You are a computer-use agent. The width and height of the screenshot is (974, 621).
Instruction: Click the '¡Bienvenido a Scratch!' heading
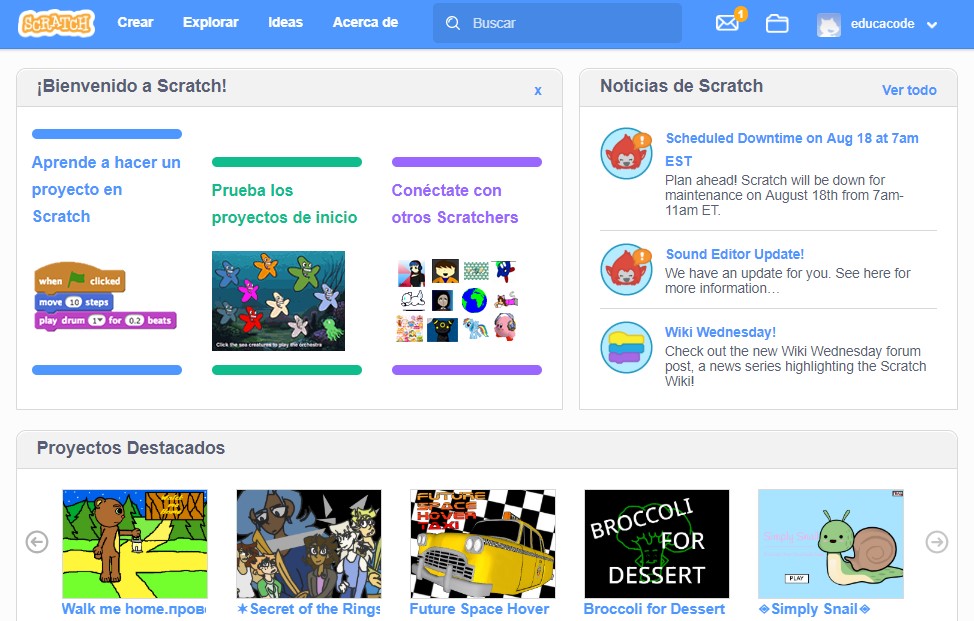(132, 86)
